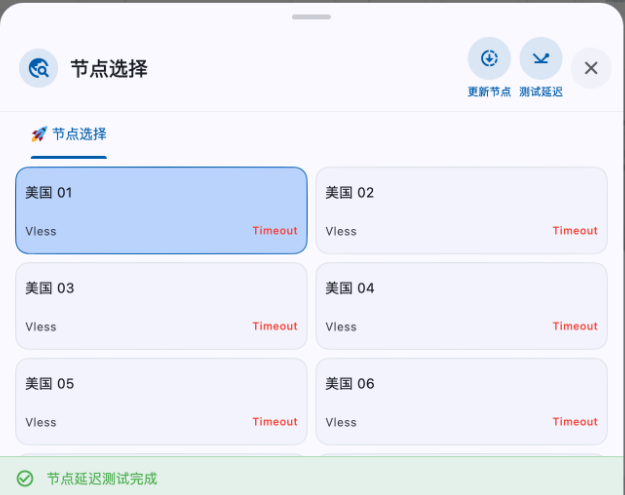Click the green checkmark icon in notification

tap(25, 478)
